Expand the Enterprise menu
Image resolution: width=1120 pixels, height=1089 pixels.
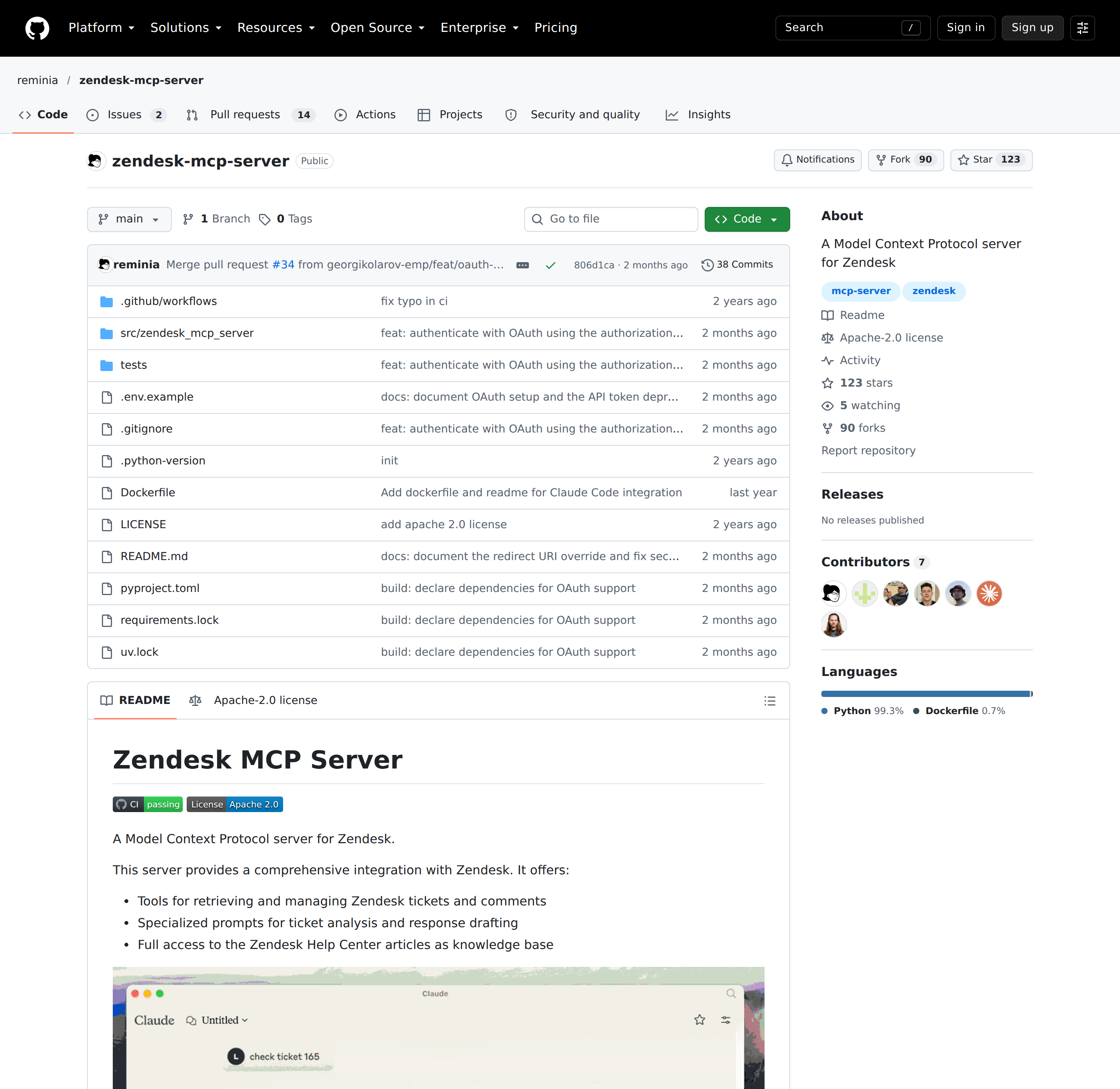coord(479,28)
